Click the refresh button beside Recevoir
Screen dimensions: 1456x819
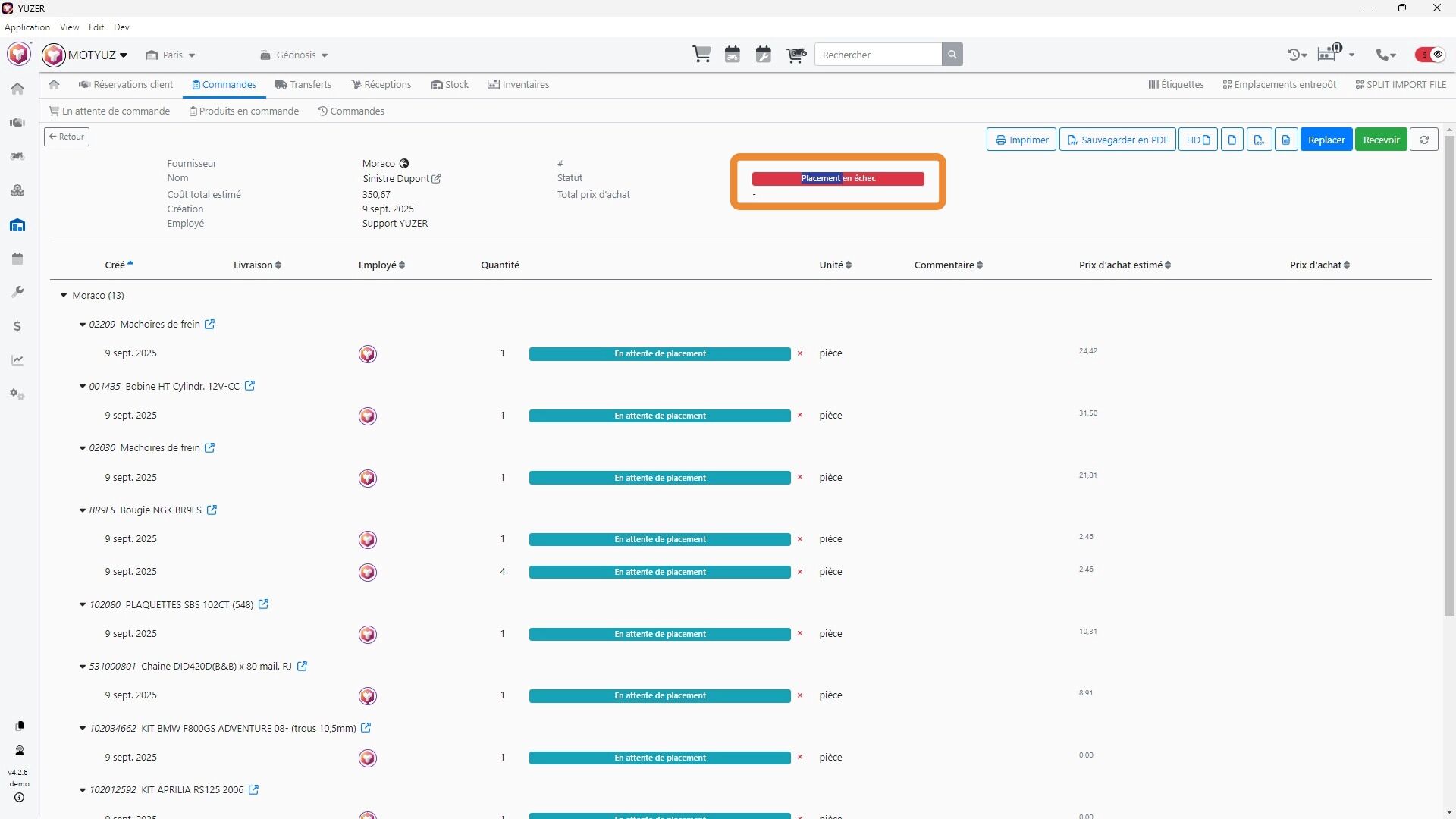1423,140
